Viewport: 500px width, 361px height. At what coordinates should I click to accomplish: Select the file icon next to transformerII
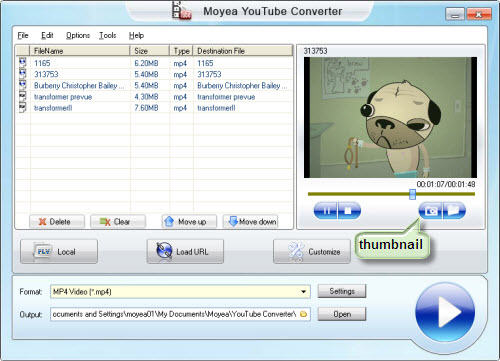click(22, 108)
